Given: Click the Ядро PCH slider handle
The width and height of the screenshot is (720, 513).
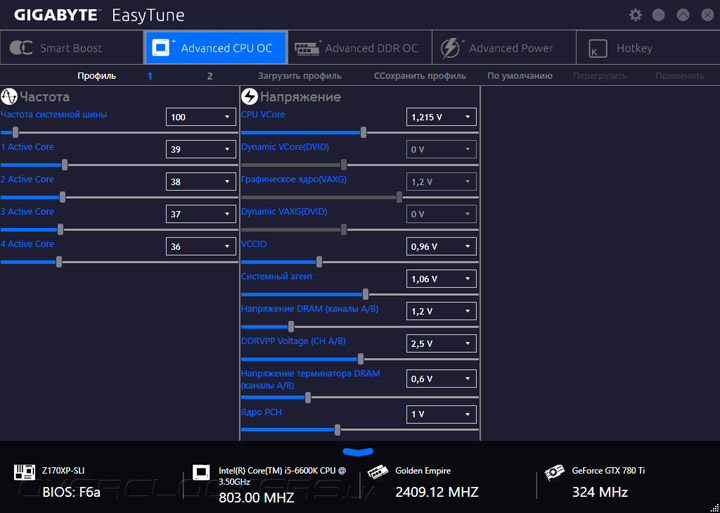Looking at the screenshot, I should pos(338,429).
